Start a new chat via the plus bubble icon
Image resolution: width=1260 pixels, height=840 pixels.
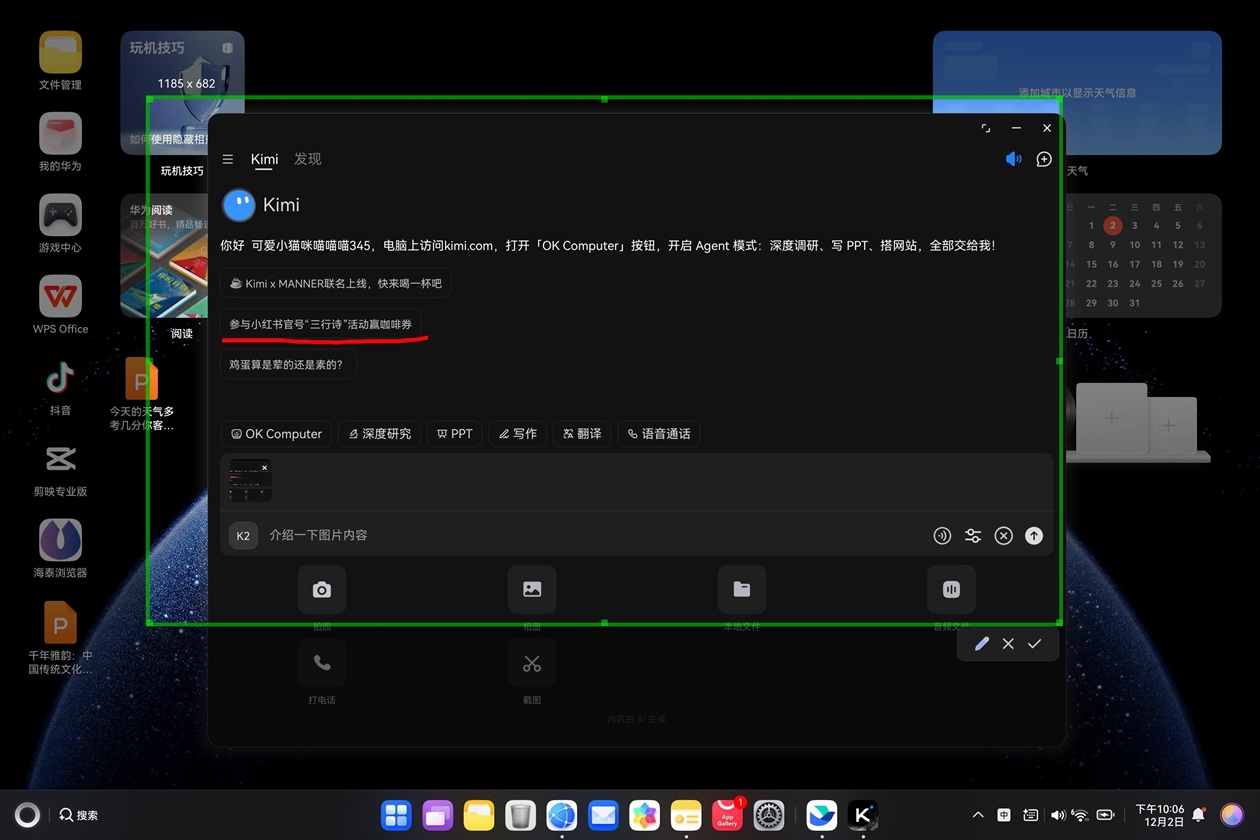(x=1043, y=159)
